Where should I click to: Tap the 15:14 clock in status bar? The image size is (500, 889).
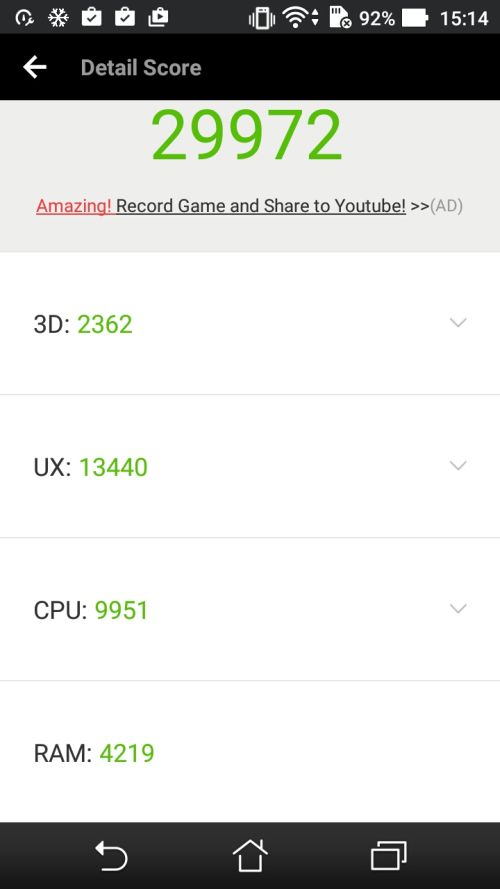point(464,18)
